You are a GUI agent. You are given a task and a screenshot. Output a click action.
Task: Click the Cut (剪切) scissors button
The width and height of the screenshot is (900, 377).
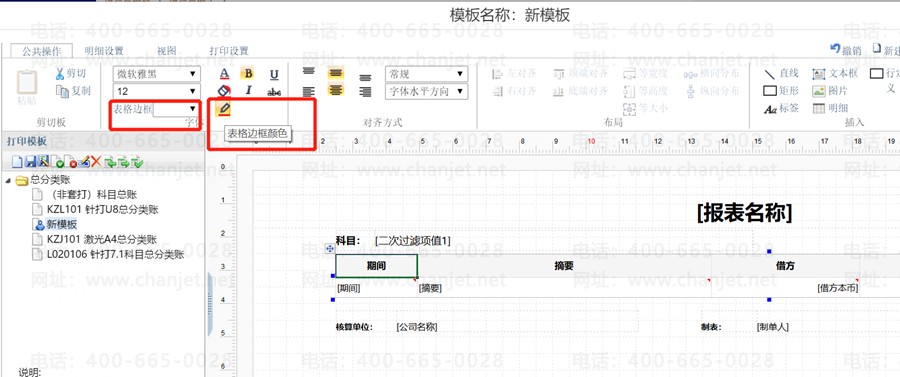point(70,73)
